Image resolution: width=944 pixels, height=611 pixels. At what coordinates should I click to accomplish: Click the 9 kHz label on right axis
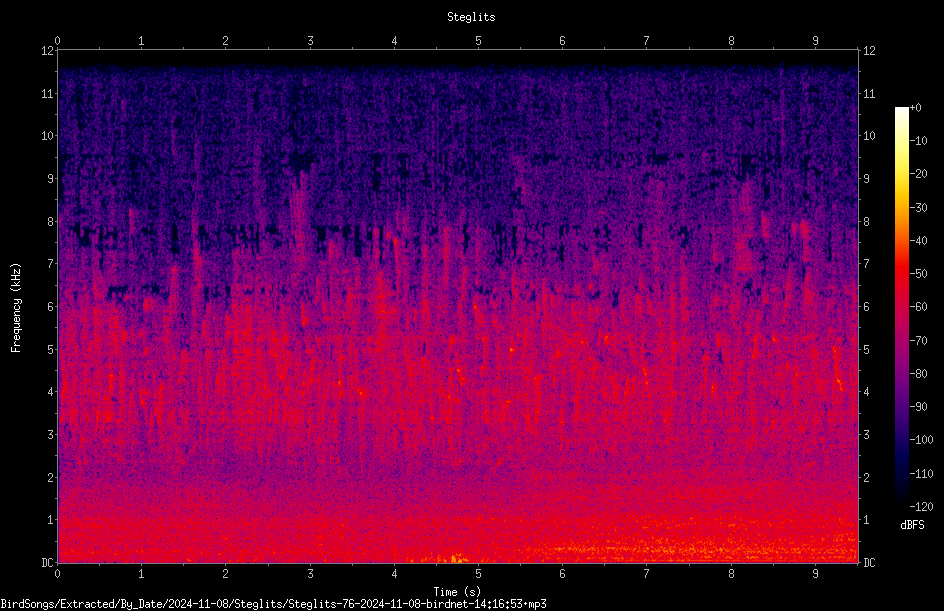[866, 179]
